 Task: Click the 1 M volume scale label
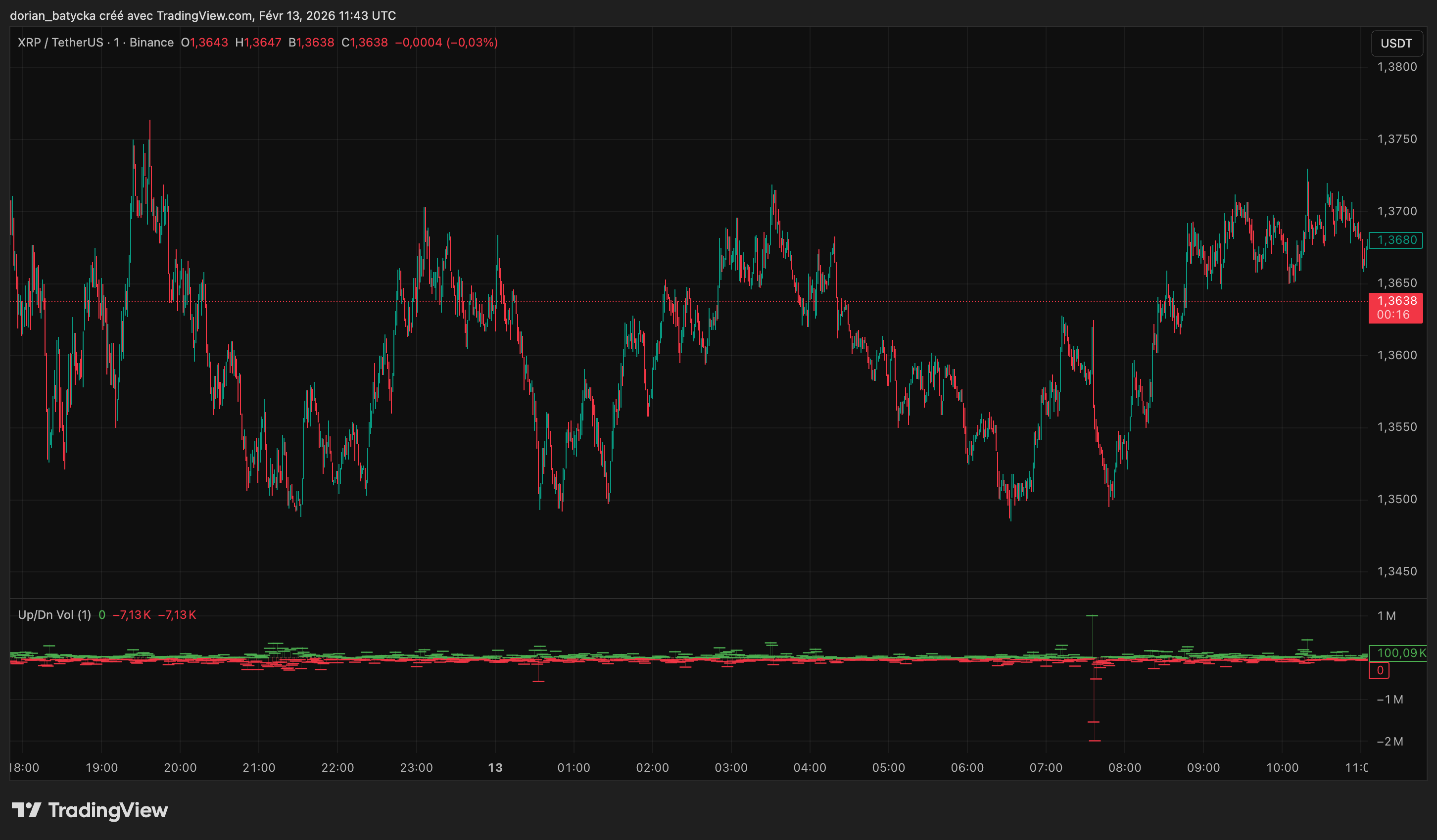pyautogui.click(x=1386, y=616)
